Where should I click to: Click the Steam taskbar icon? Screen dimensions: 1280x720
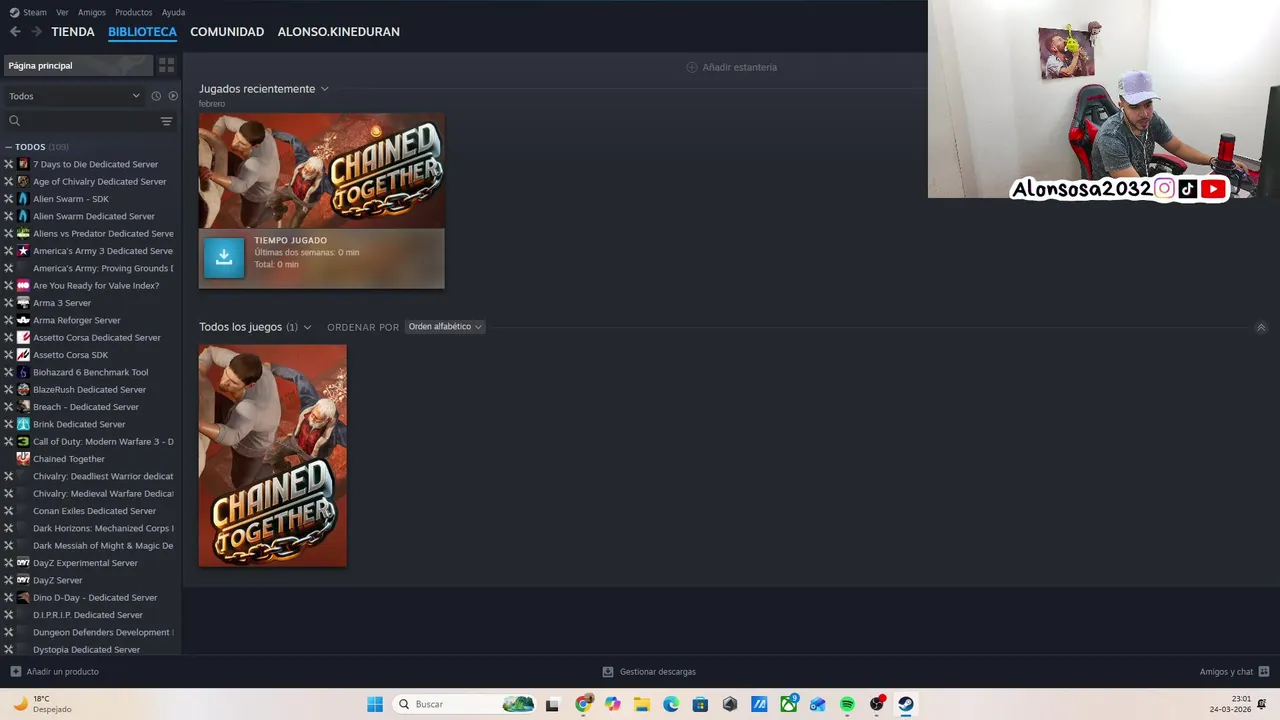point(905,704)
